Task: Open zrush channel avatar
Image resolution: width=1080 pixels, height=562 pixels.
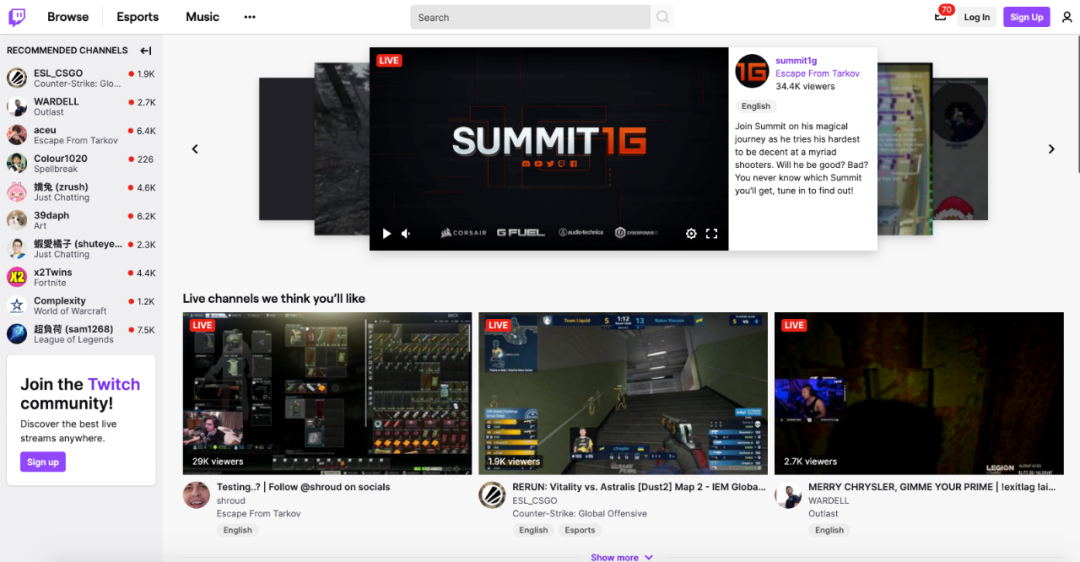Action: pyautogui.click(x=17, y=191)
